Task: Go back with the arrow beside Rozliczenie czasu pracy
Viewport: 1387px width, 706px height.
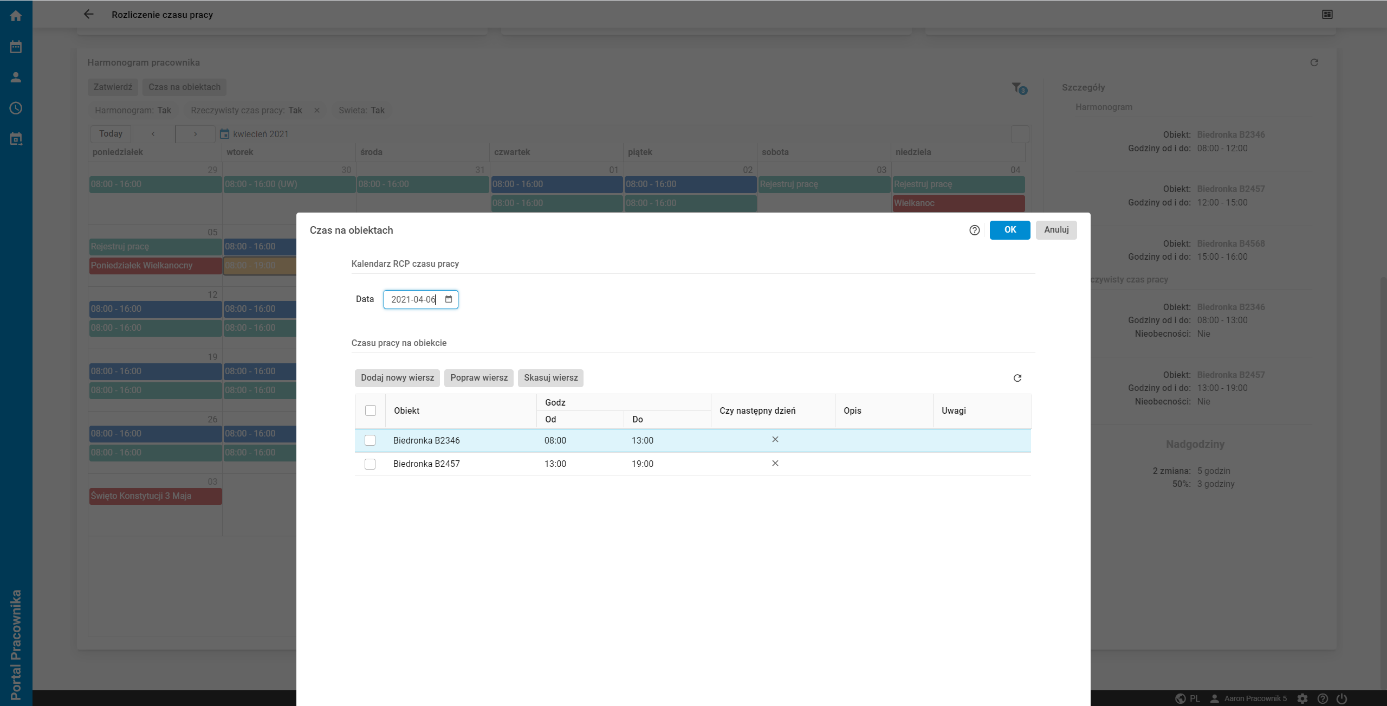Action: point(89,15)
